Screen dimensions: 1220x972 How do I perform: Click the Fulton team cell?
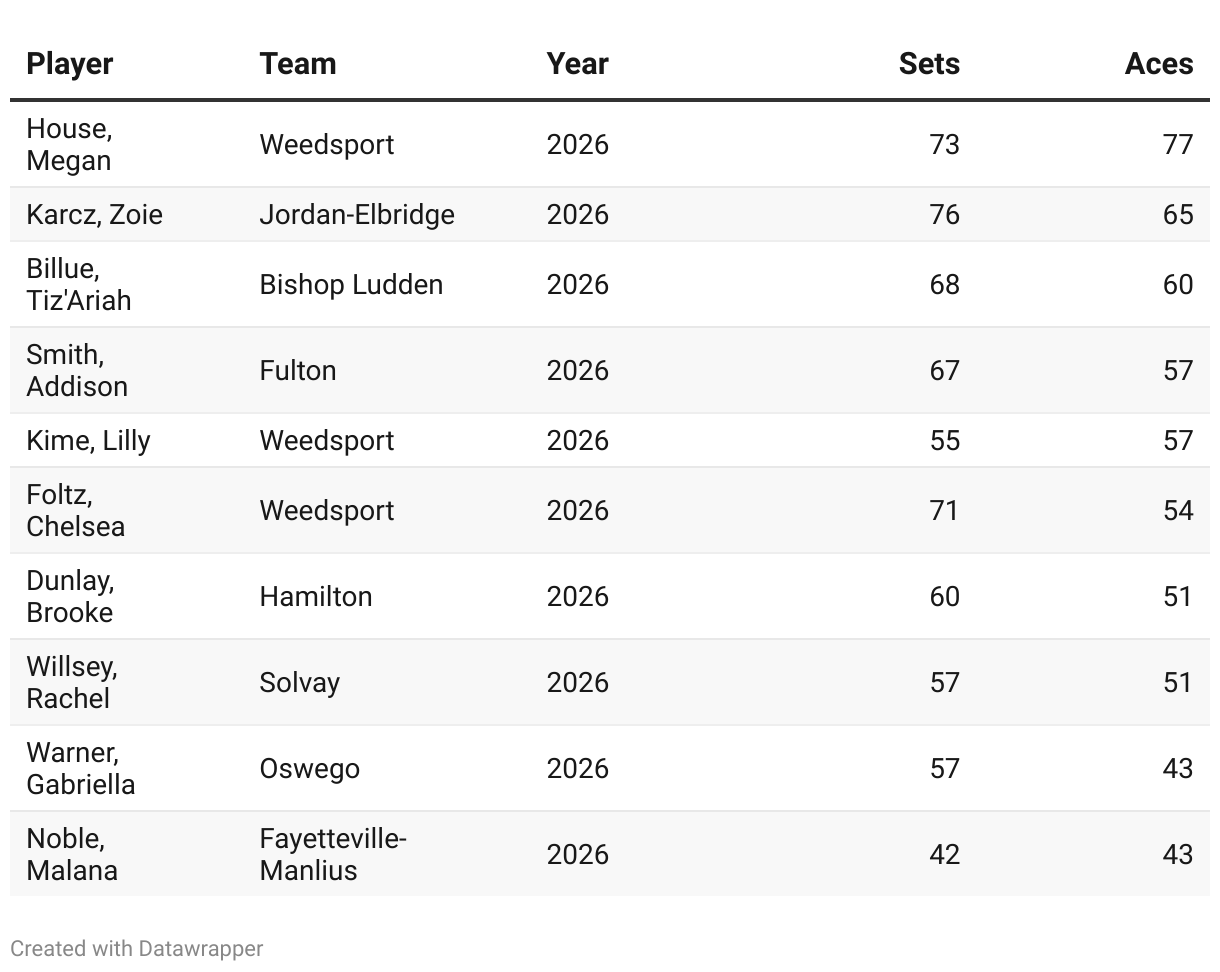tap(297, 370)
